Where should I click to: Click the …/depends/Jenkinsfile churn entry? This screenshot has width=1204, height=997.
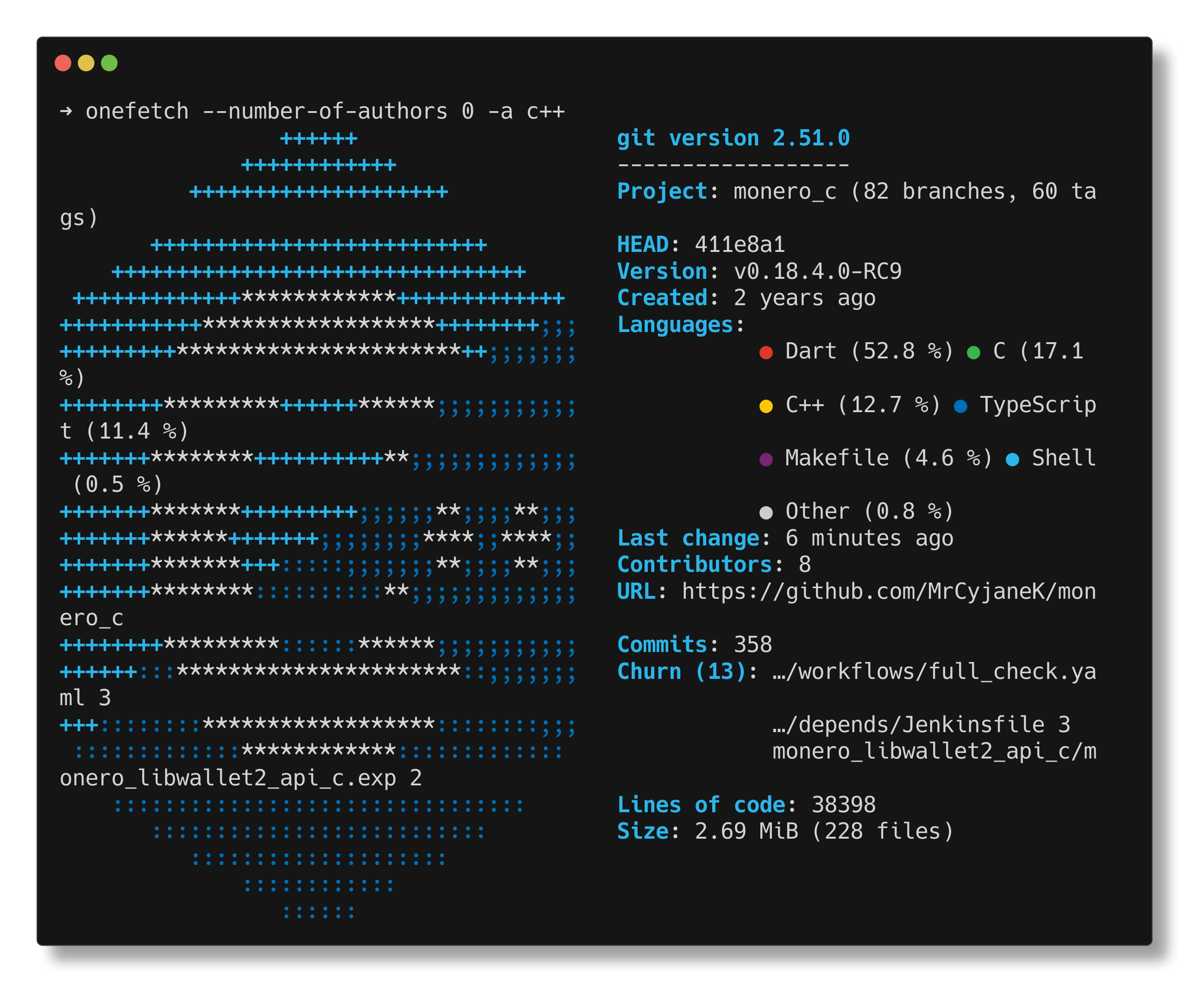tap(909, 725)
